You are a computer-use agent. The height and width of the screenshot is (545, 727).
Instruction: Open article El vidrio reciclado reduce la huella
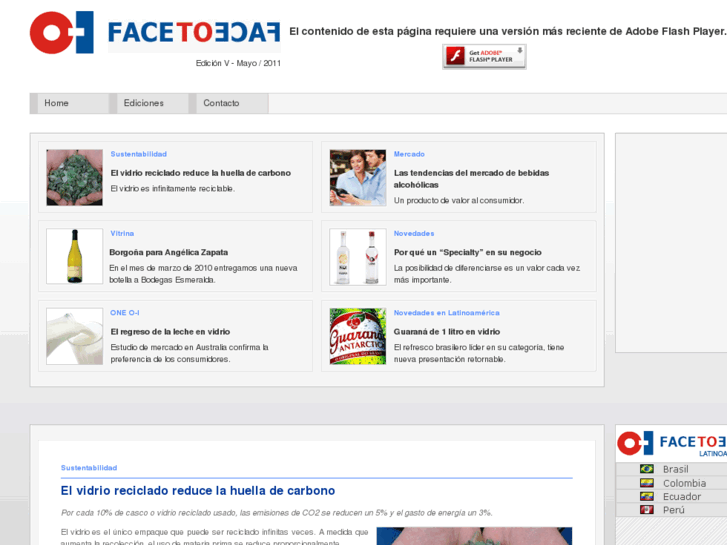(x=201, y=173)
